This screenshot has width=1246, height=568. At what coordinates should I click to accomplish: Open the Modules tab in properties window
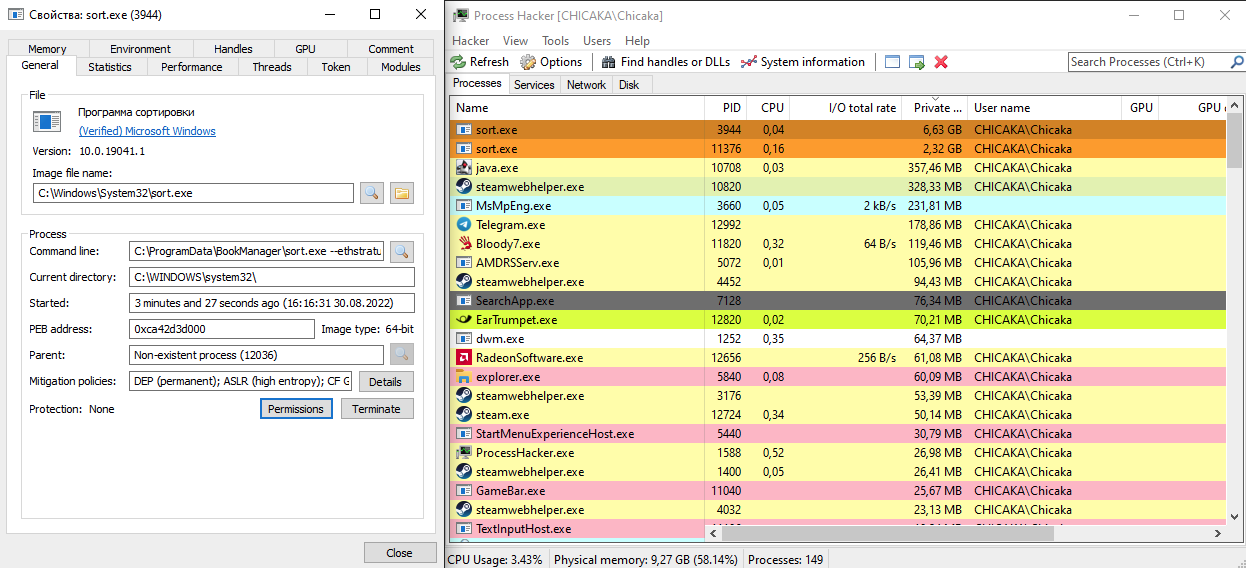click(x=401, y=67)
